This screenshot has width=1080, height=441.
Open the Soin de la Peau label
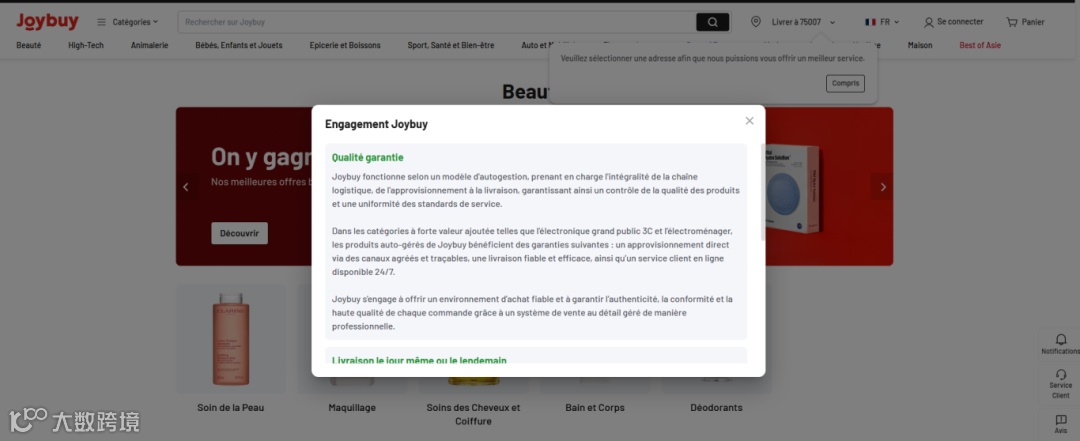click(x=231, y=408)
